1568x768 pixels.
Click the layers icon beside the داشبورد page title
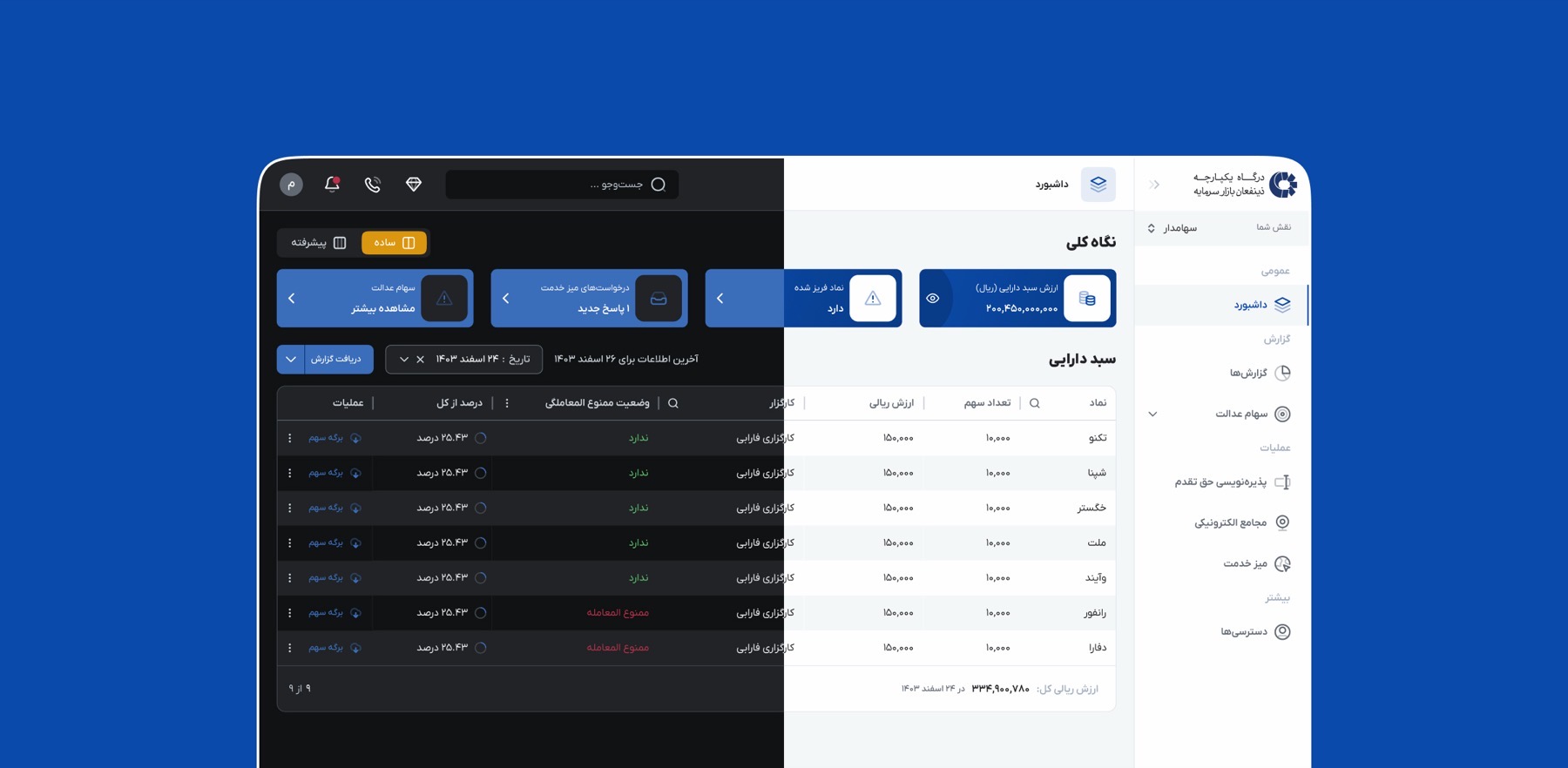tap(1098, 185)
